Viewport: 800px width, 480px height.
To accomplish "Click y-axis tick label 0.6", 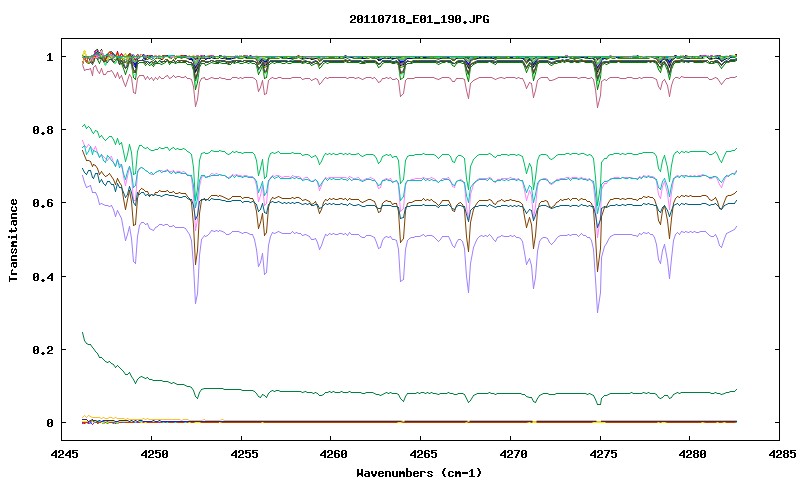I will [43, 203].
